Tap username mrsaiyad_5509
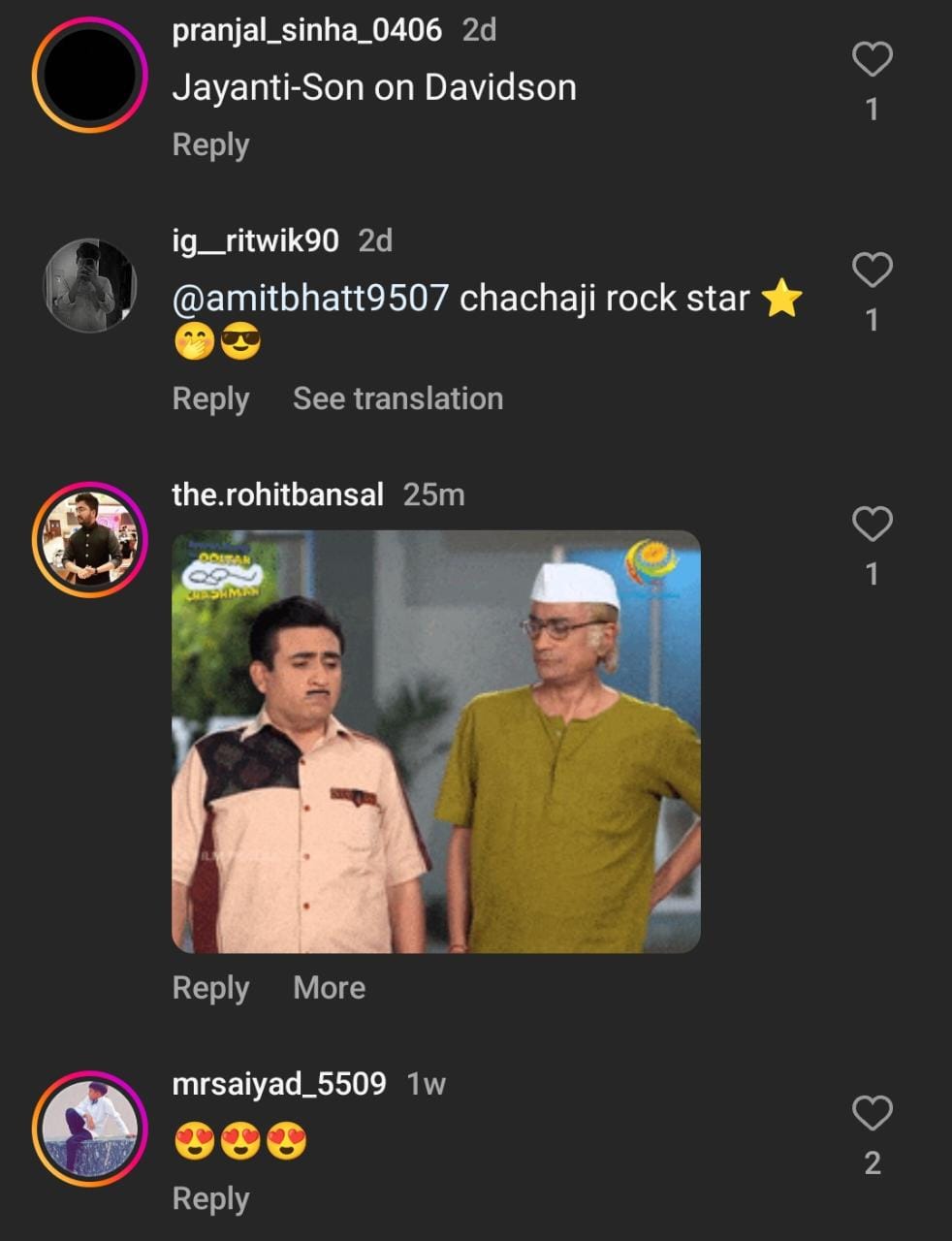The height and width of the screenshot is (1241, 952). [x=278, y=1084]
